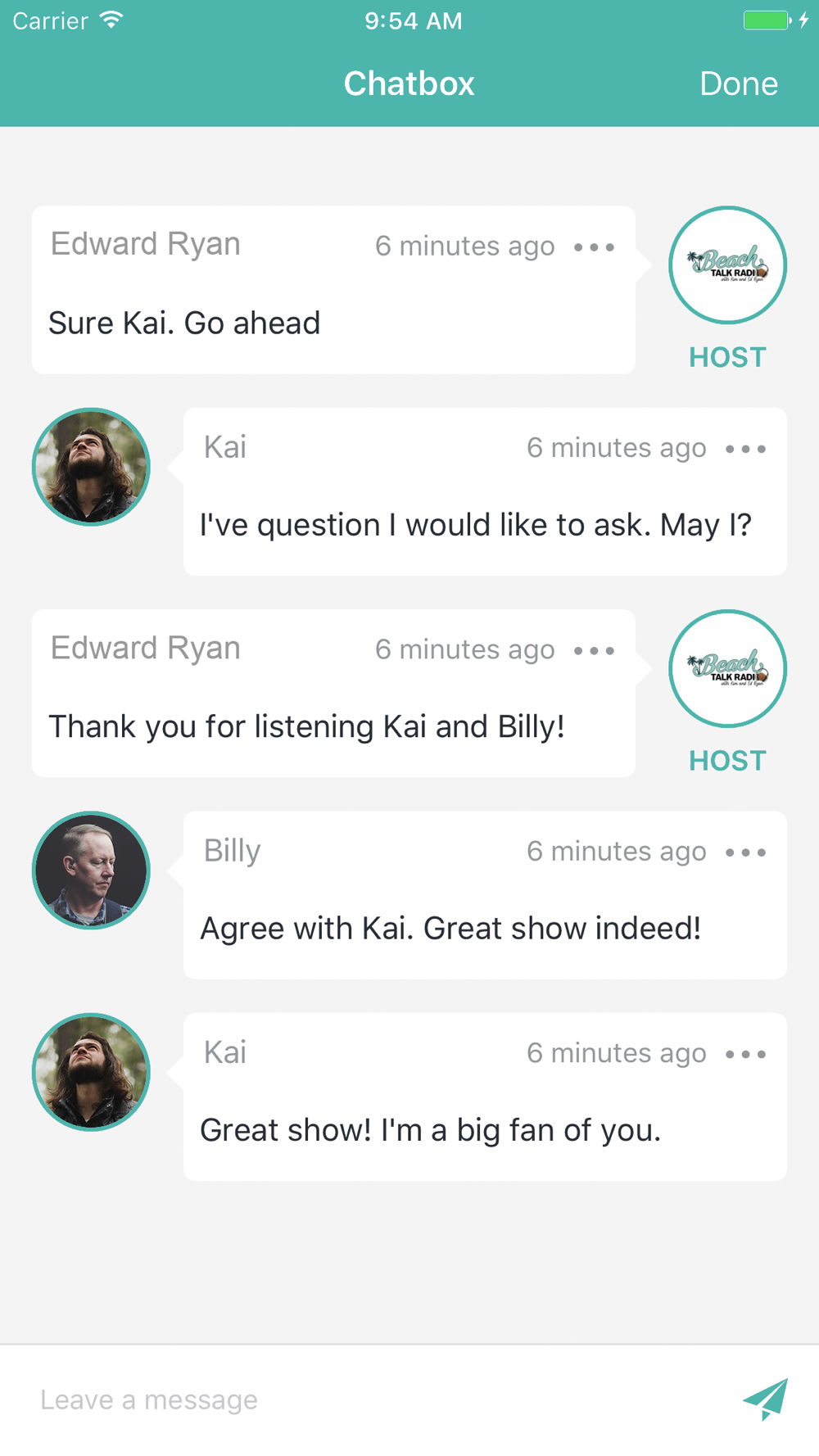Tap Billy's profile photo

[91, 870]
